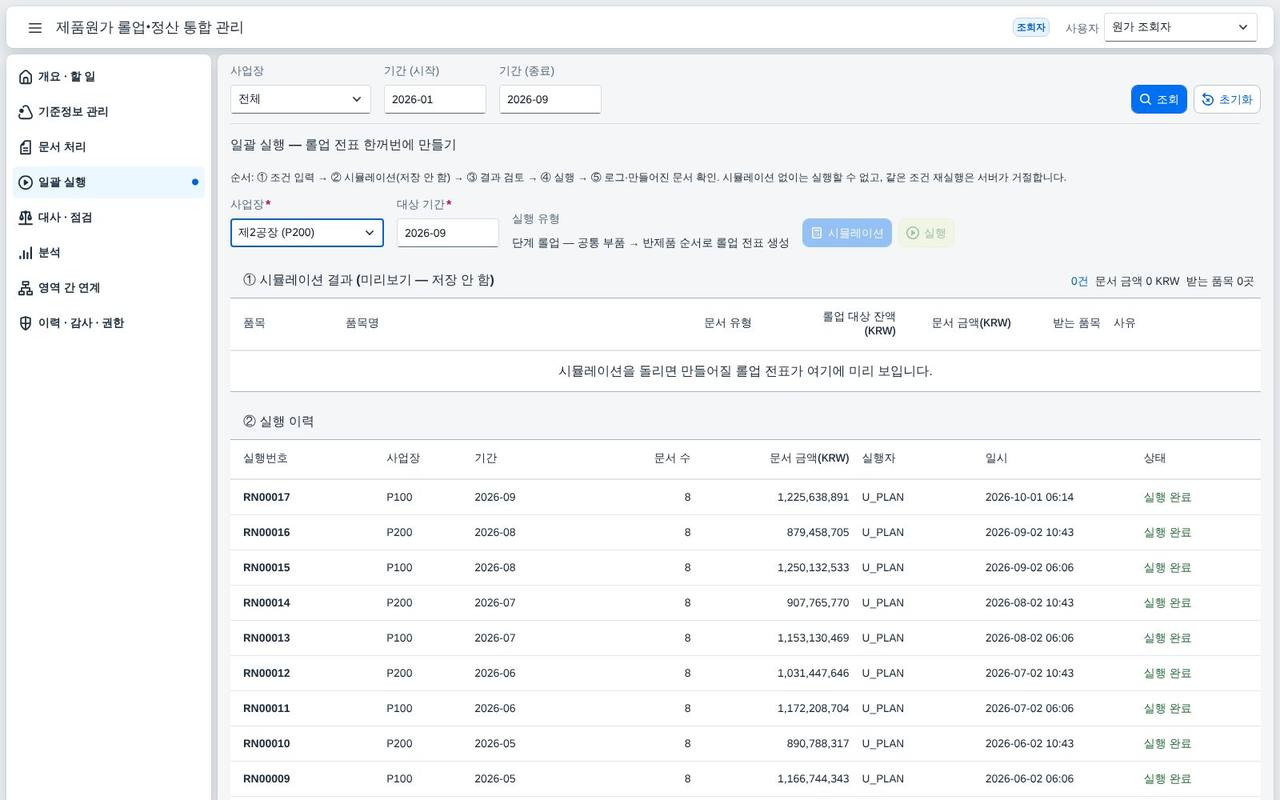Focus the 기간 (시작) field 2026-01
Image resolution: width=1280 pixels, height=800 pixels.
pos(435,99)
